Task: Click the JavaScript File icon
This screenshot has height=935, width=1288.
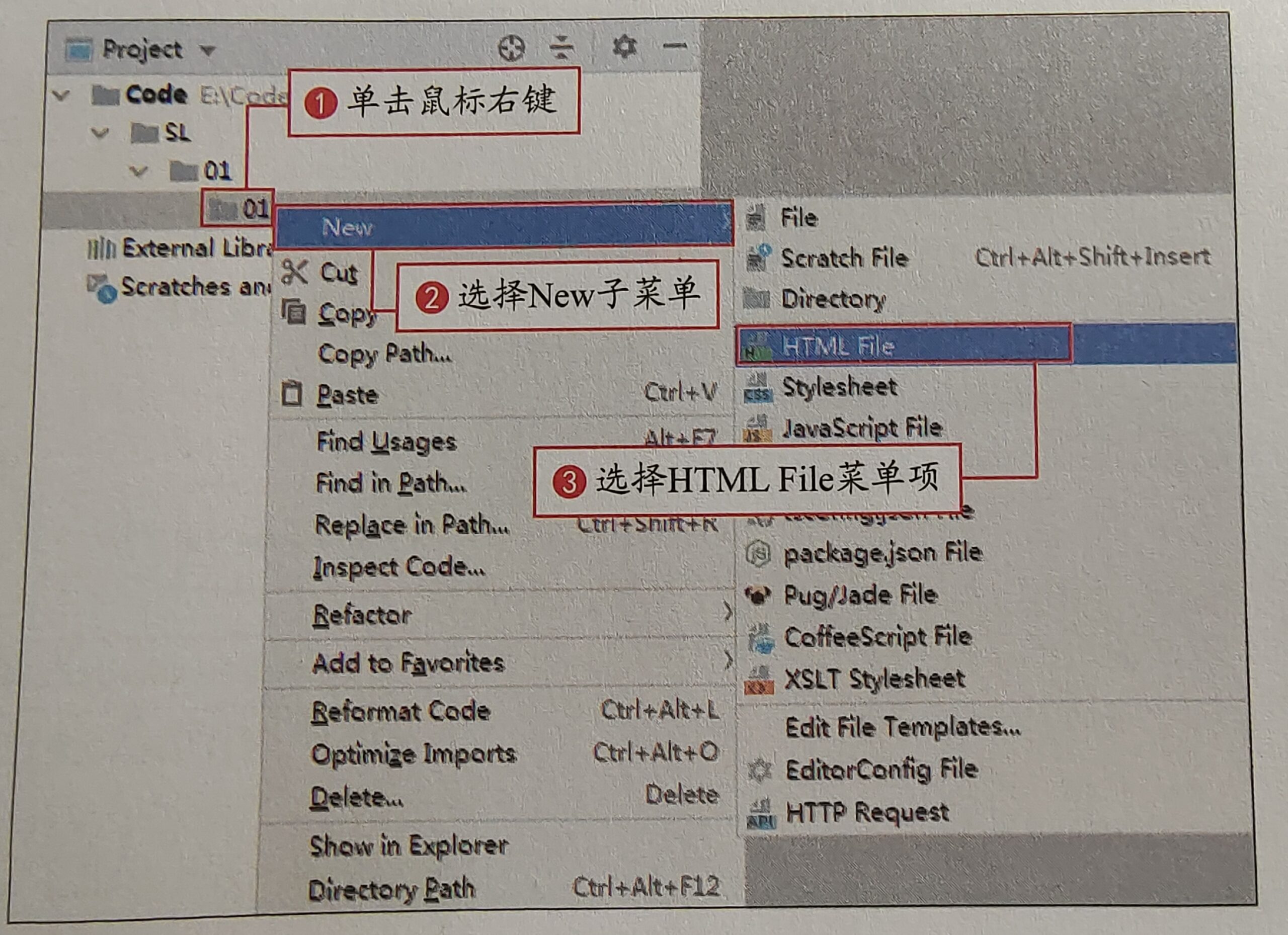Action: pos(758,429)
